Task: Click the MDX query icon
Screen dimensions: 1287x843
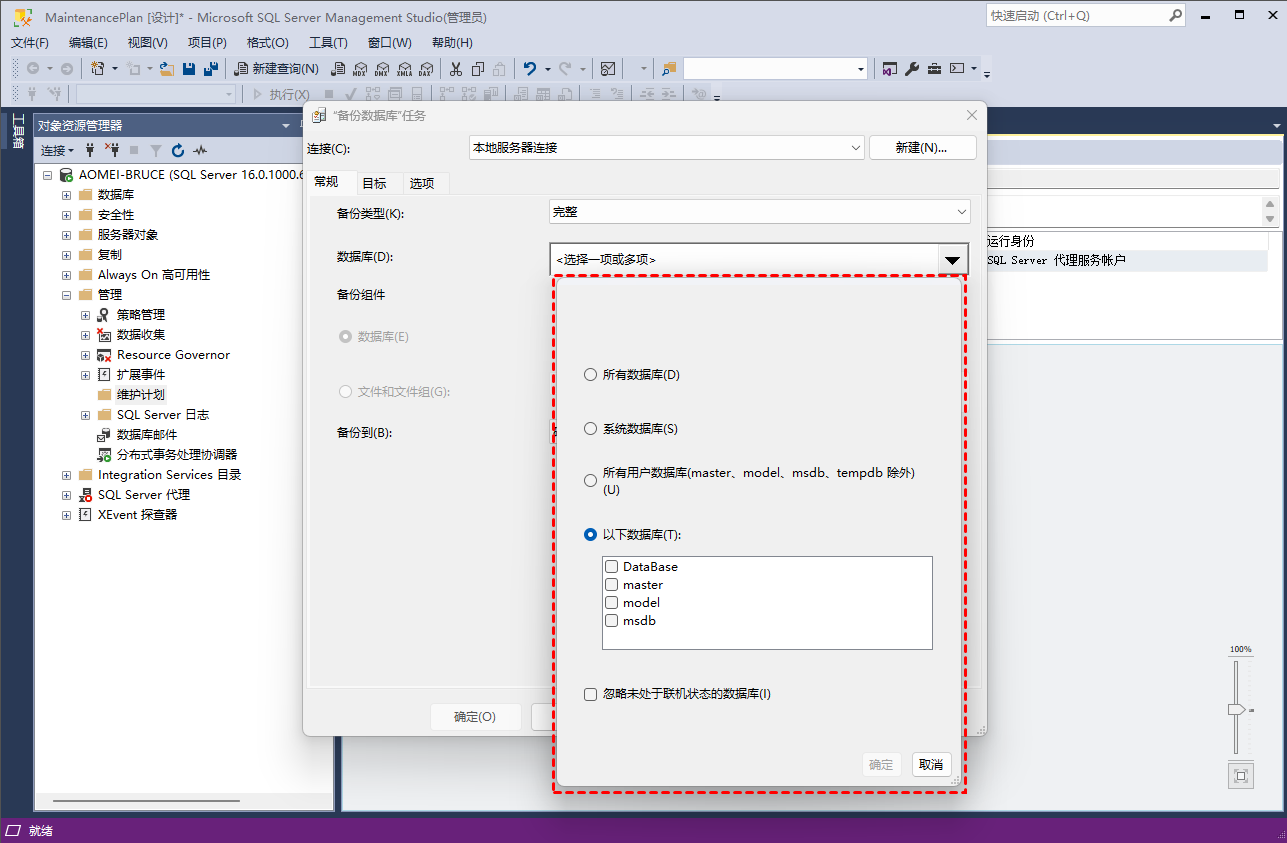Action: [360, 69]
